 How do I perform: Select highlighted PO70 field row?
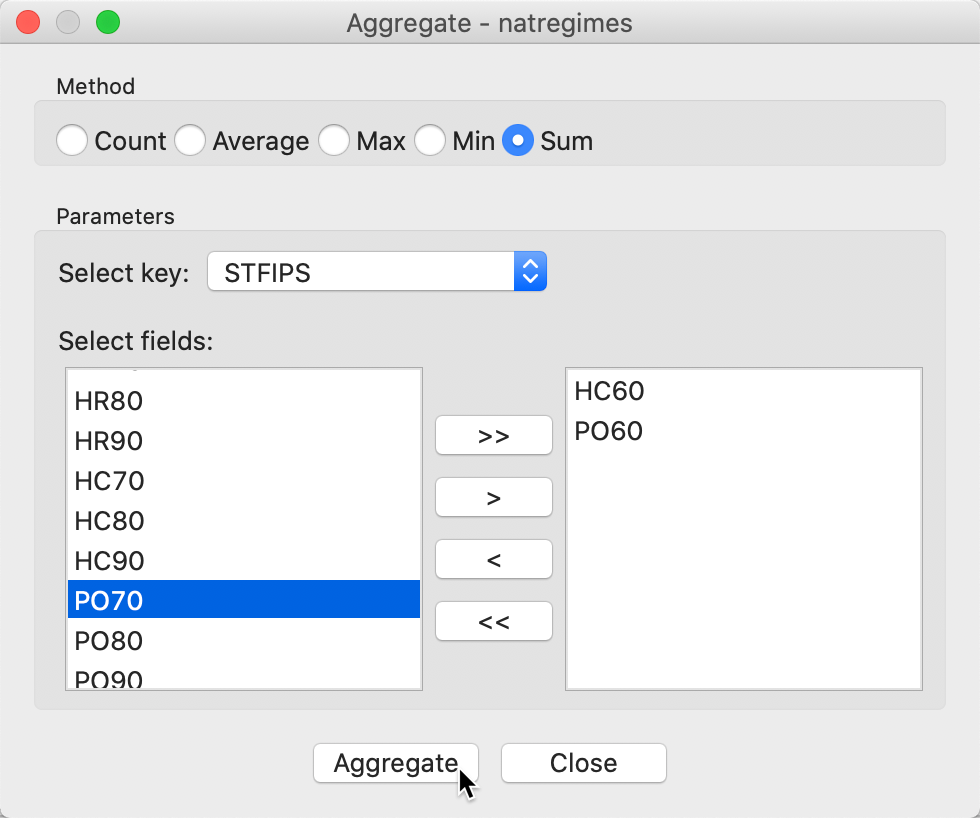(244, 600)
